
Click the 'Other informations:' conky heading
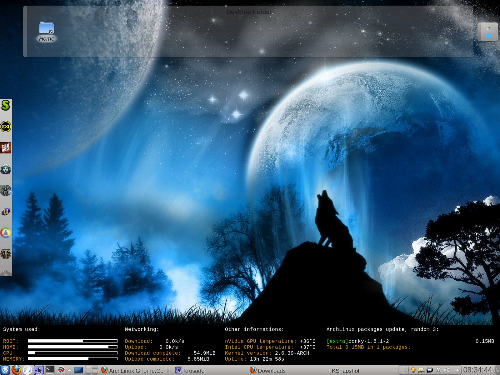254,329
